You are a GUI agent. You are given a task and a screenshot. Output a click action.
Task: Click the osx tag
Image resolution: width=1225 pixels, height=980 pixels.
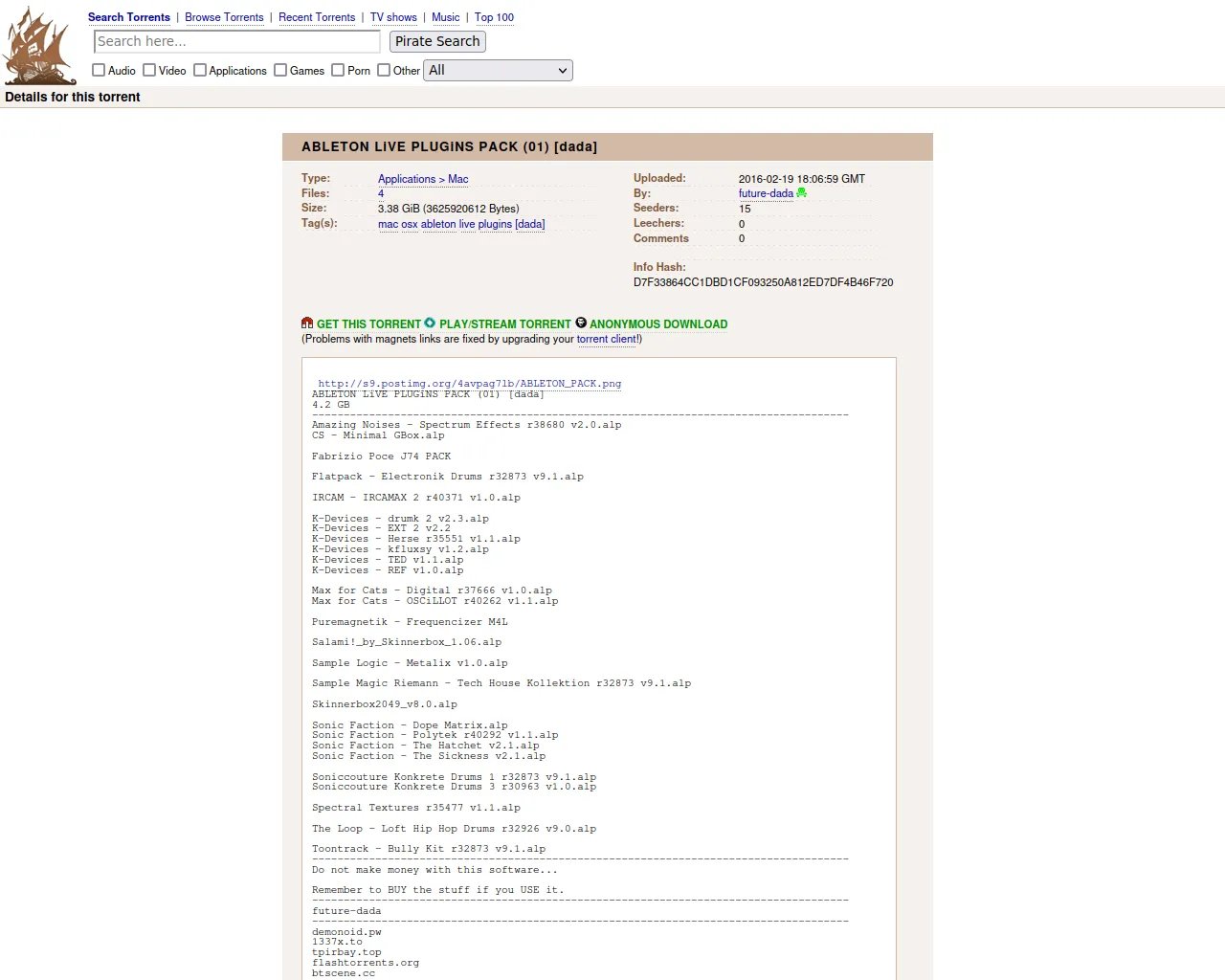[x=410, y=224]
